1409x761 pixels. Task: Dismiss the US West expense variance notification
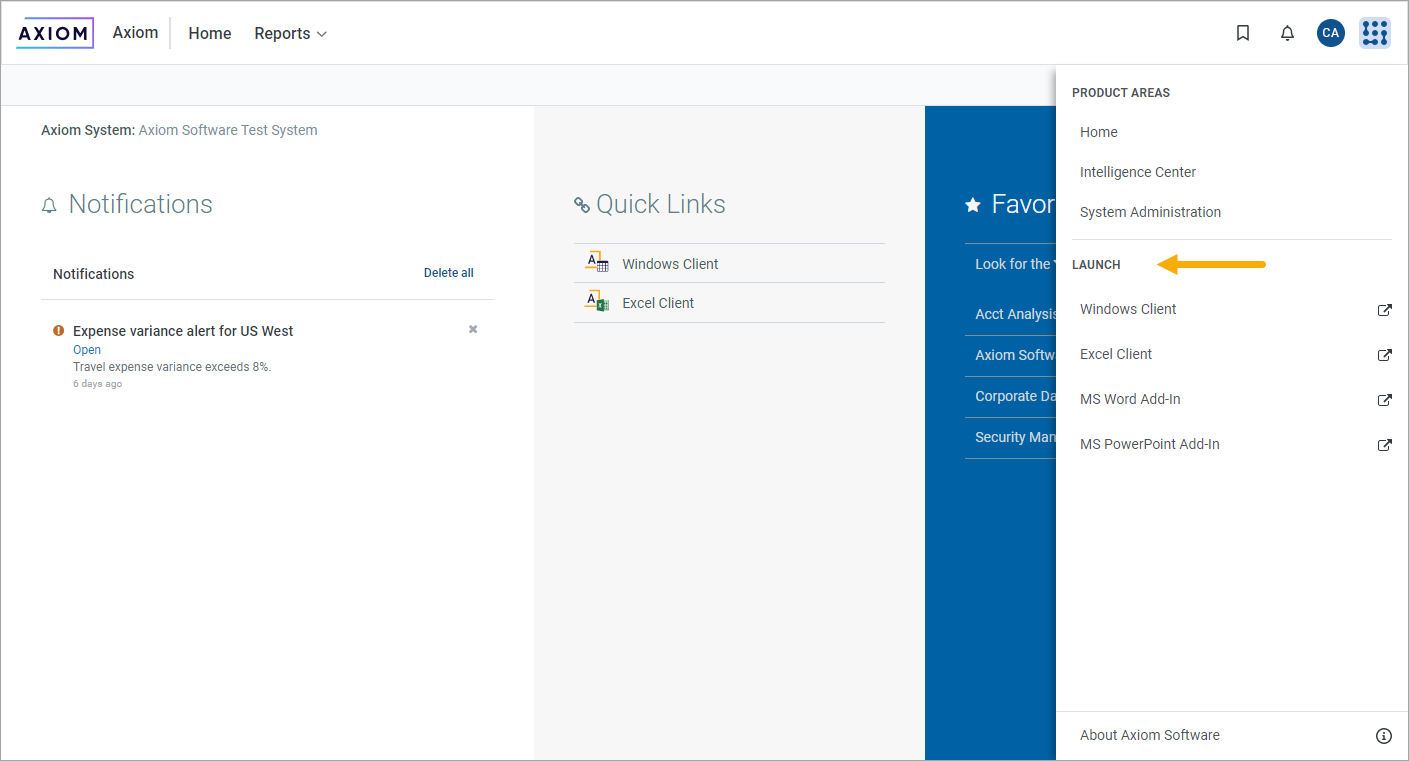coord(472,328)
